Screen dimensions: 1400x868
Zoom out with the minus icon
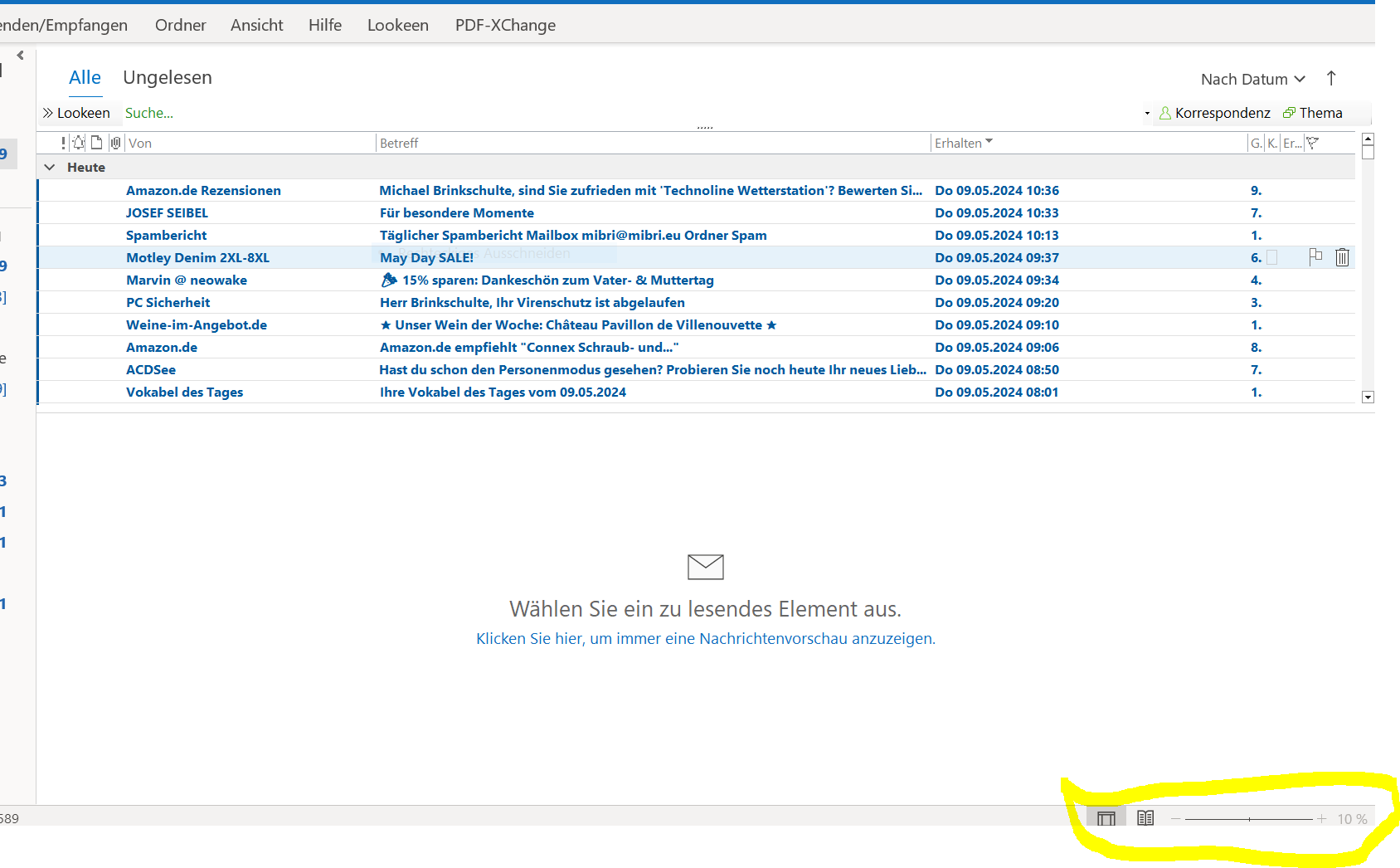point(1175,819)
